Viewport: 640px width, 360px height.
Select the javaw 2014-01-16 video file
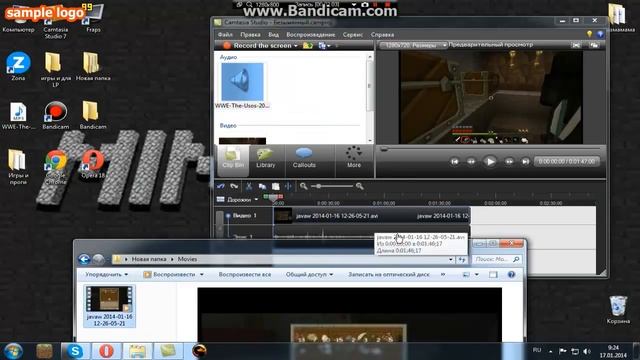[109, 306]
